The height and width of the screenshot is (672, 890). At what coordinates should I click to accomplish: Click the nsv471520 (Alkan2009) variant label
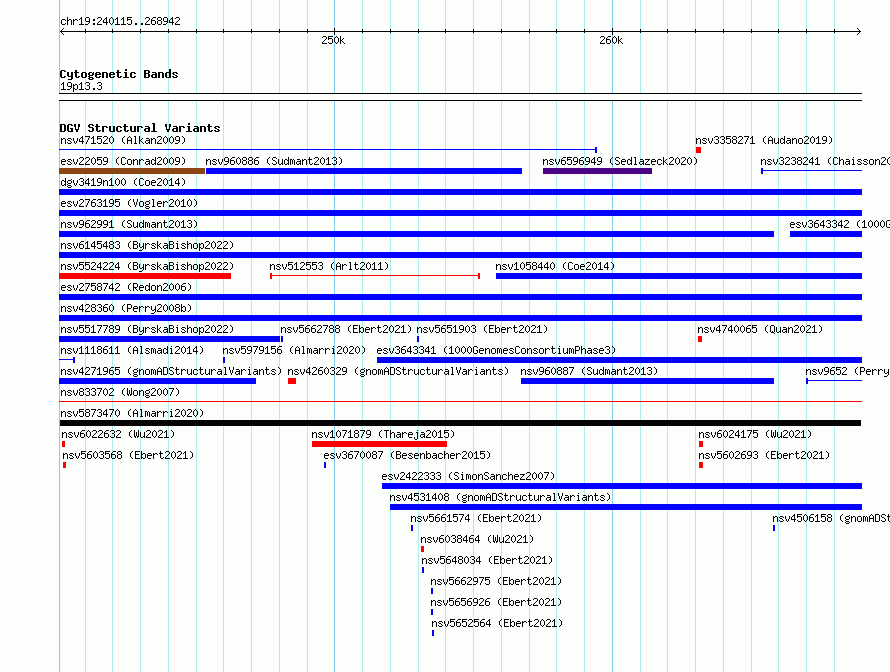pyautogui.click(x=123, y=140)
